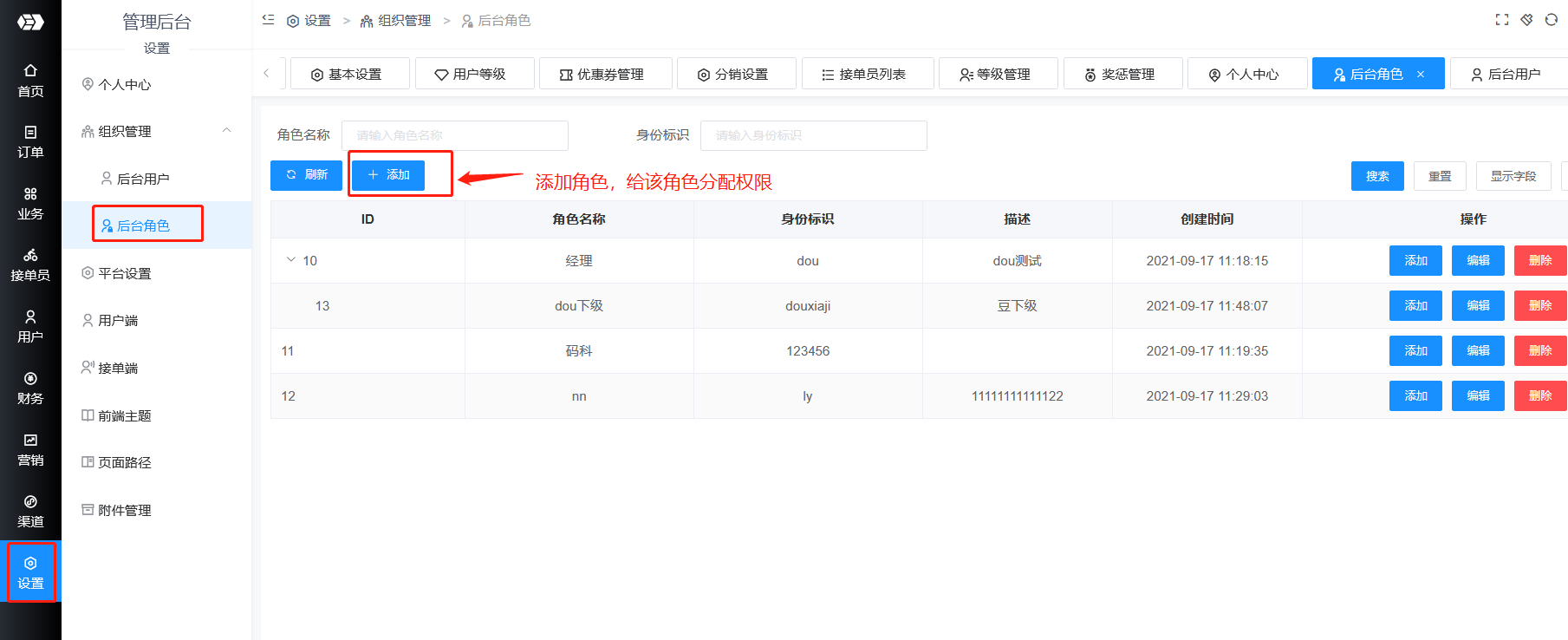The image size is (1568, 640).
Task: Click the blue 添加 role button
Action: [388, 175]
